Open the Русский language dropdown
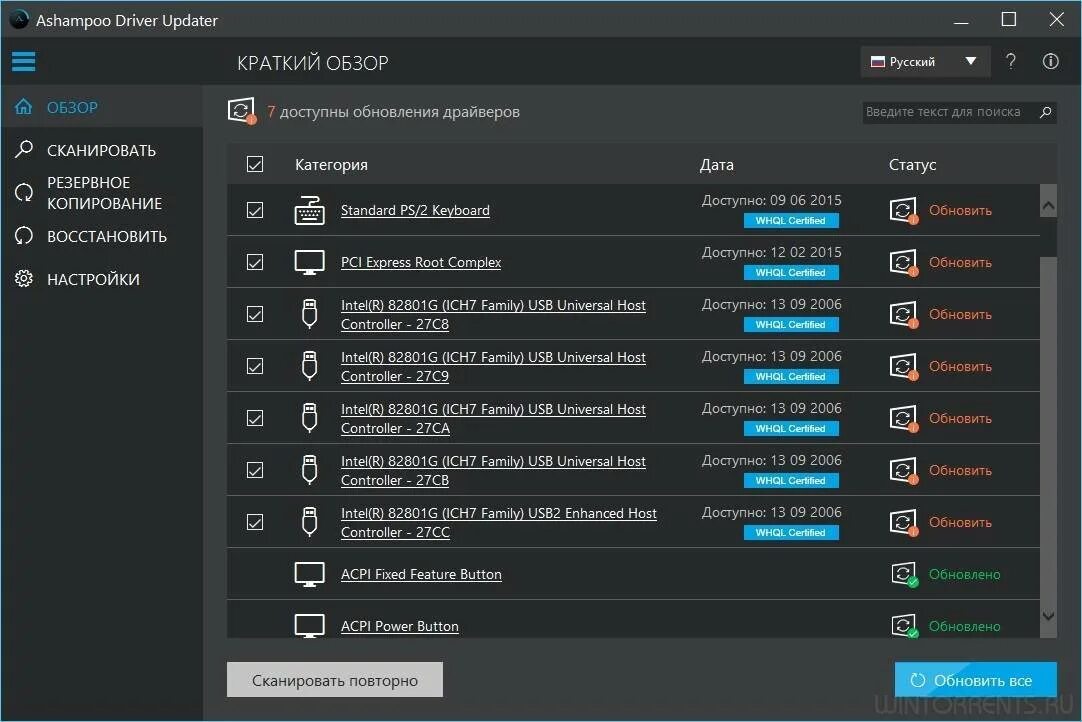This screenshot has width=1082, height=722. (925, 61)
